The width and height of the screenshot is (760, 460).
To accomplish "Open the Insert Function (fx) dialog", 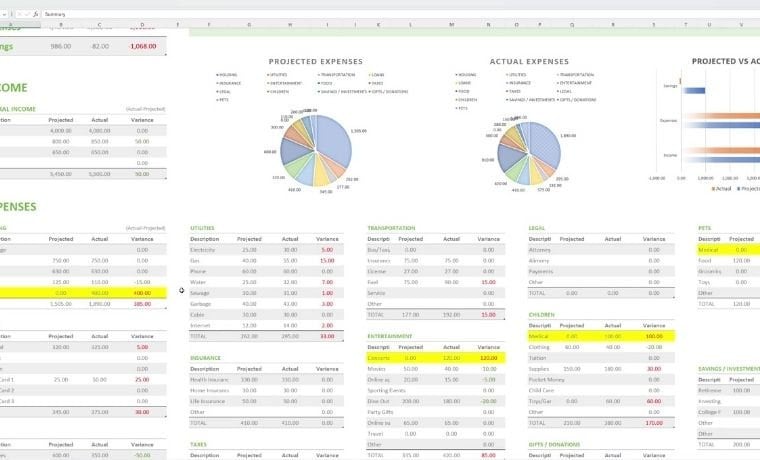I will click(35, 15).
